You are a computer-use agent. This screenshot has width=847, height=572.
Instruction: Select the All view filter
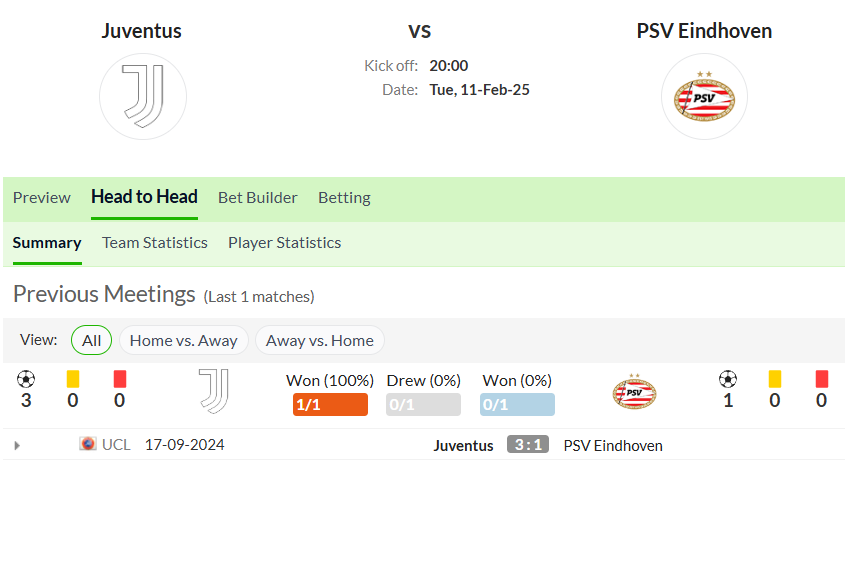coord(91,340)
